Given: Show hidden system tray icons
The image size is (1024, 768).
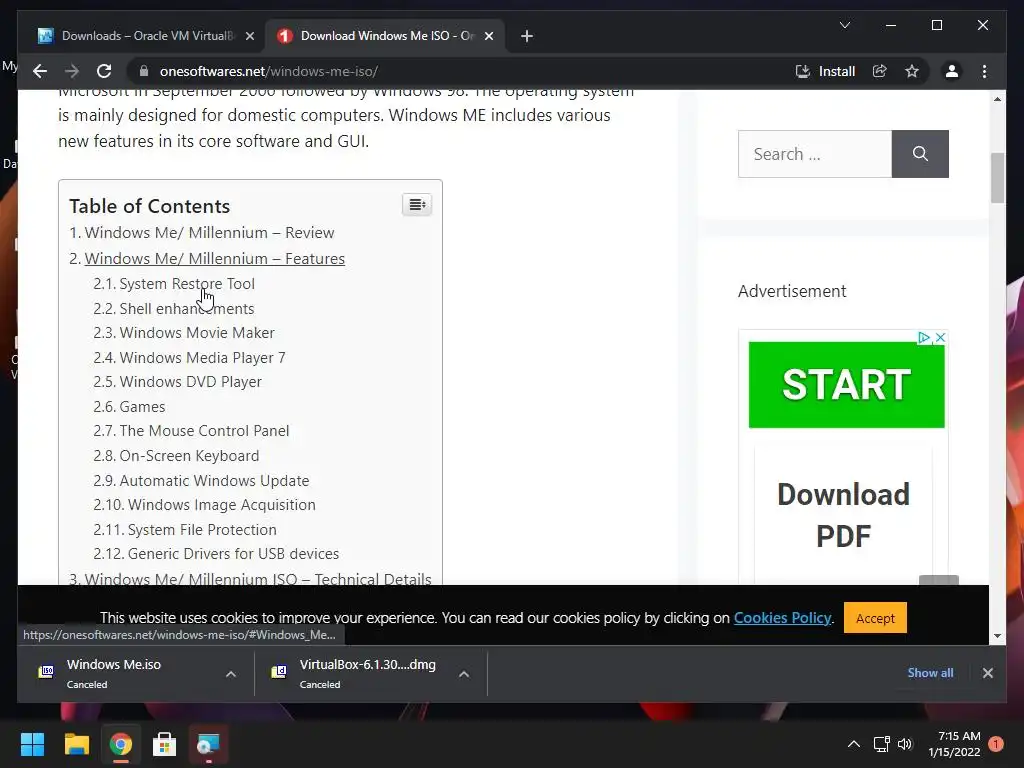Looking at the screenshot, I should [x=854, y=744].
